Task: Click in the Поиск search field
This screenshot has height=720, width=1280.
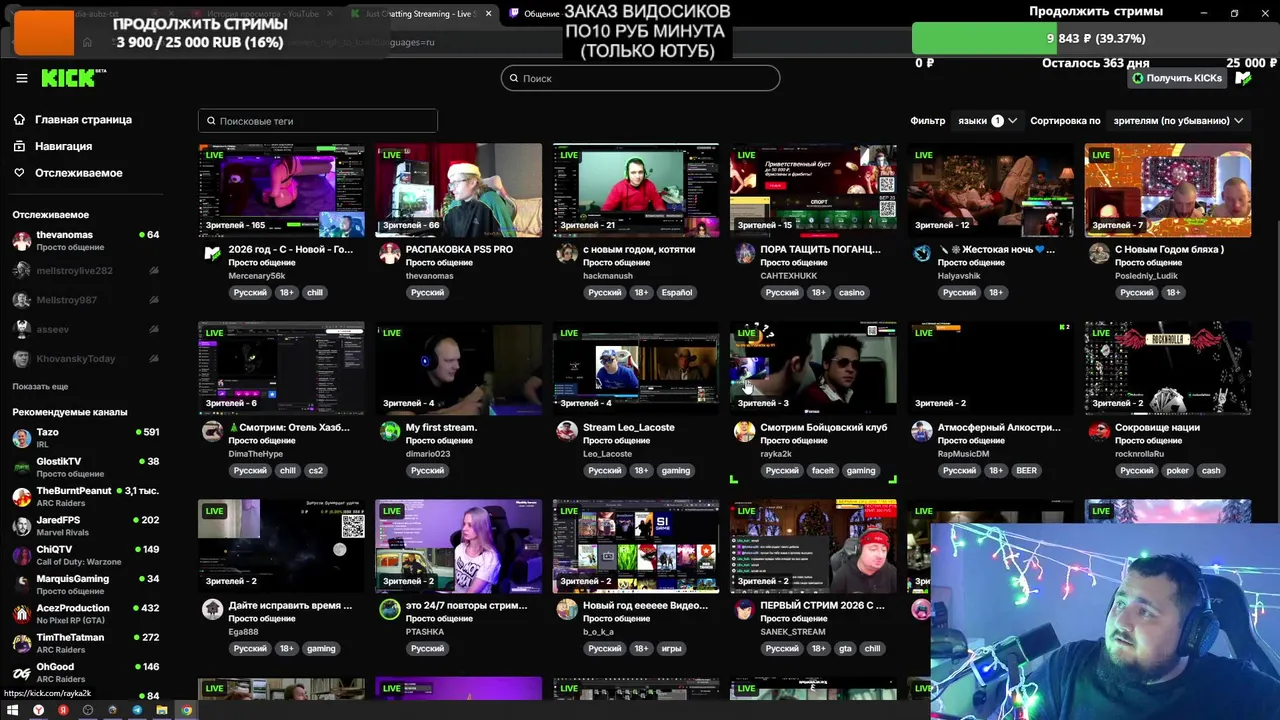Action: (x=640, y=78)
